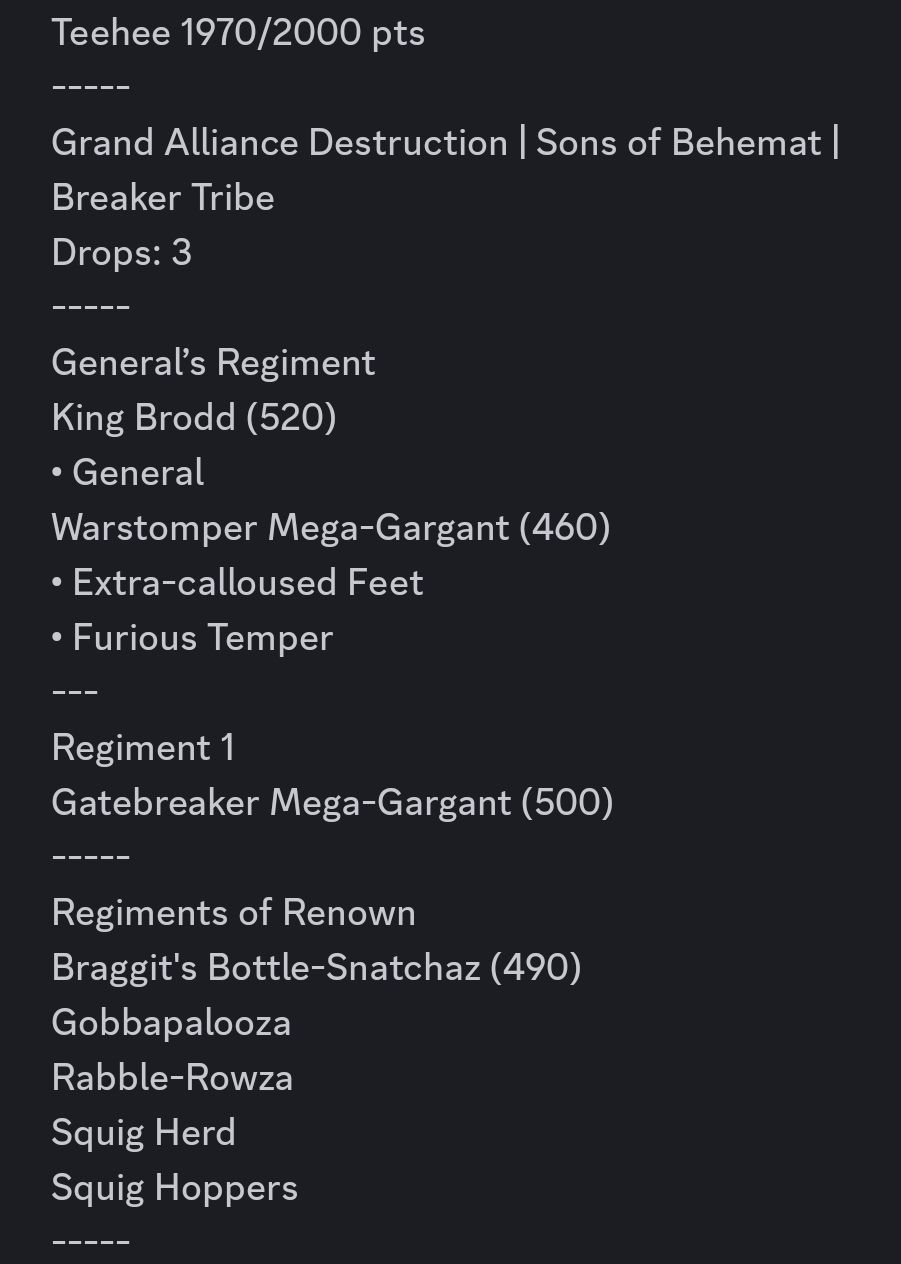
Task: Select the Braggit's Bottle-Snatchaz (490) entry
Action: coord(316,968)
